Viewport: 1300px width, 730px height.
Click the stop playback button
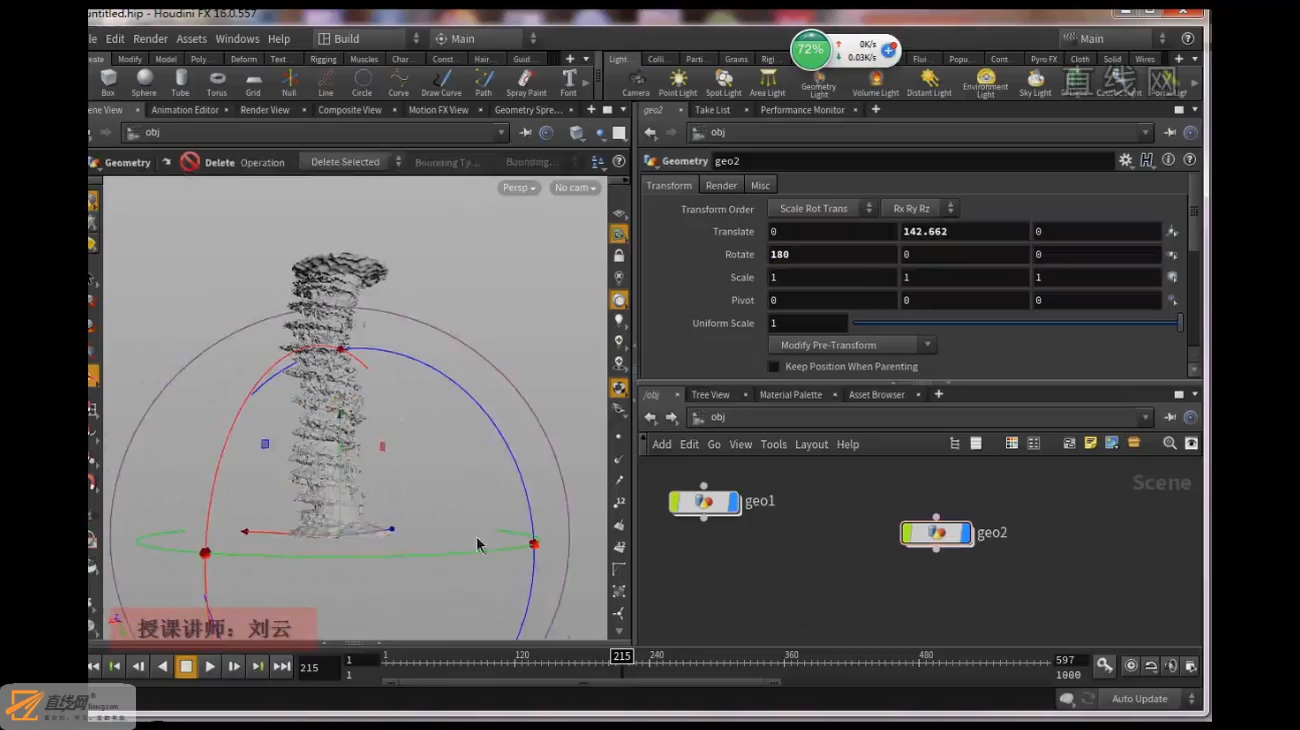point(186,667)
